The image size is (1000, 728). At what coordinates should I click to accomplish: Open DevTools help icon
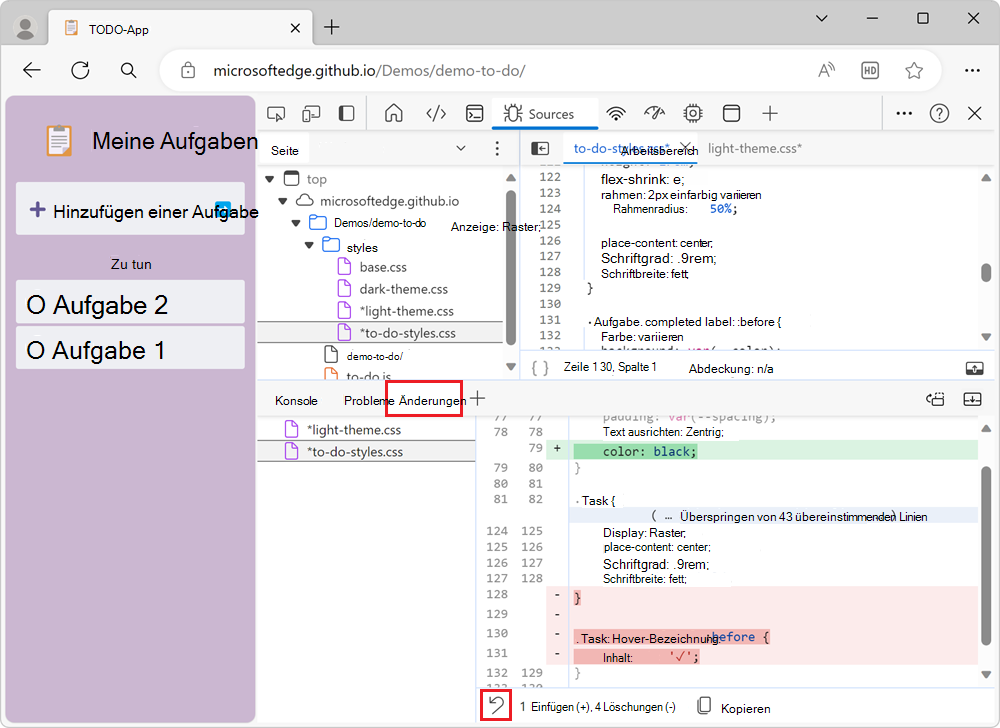[939, 113]
